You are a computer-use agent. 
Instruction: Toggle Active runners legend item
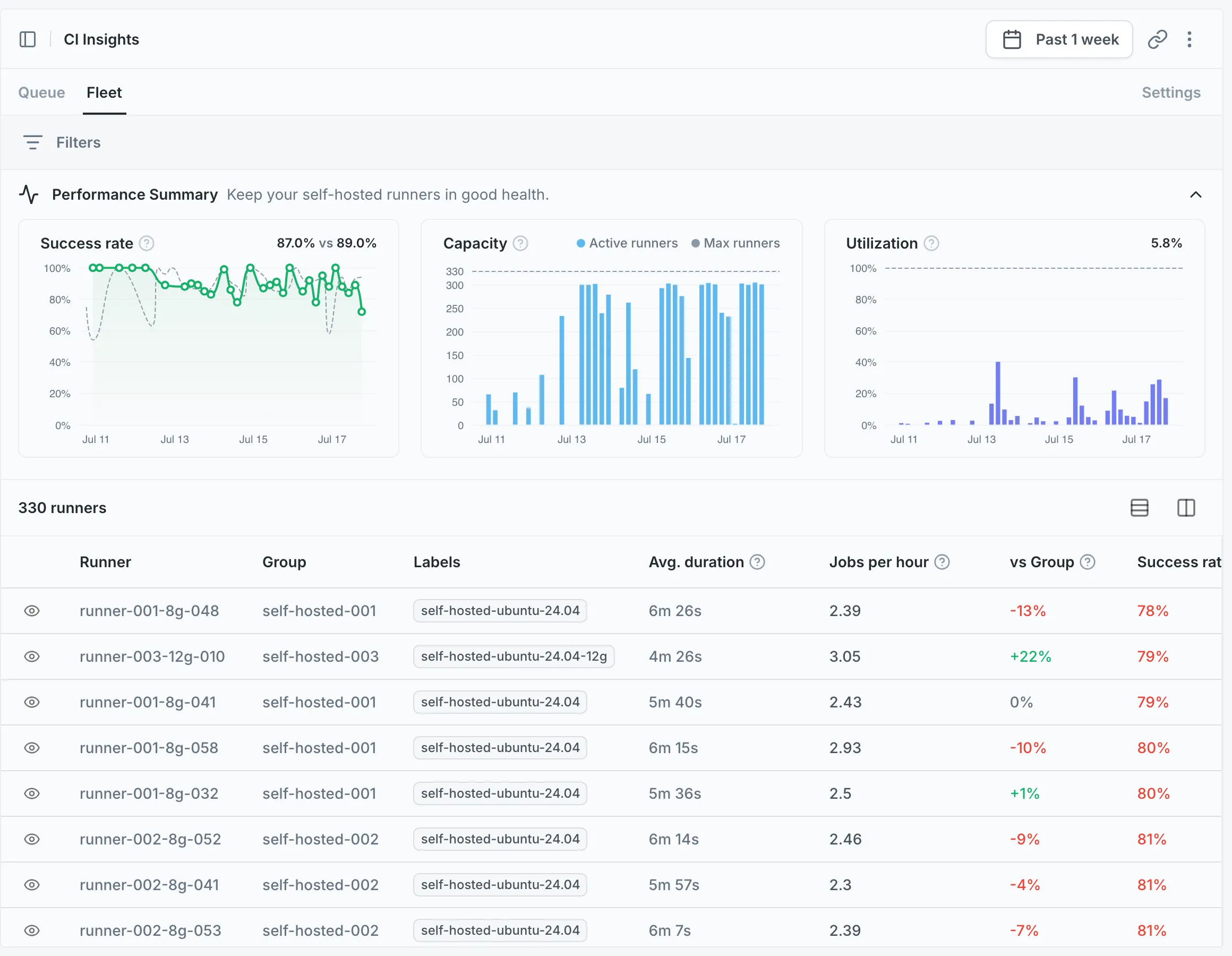627,243
